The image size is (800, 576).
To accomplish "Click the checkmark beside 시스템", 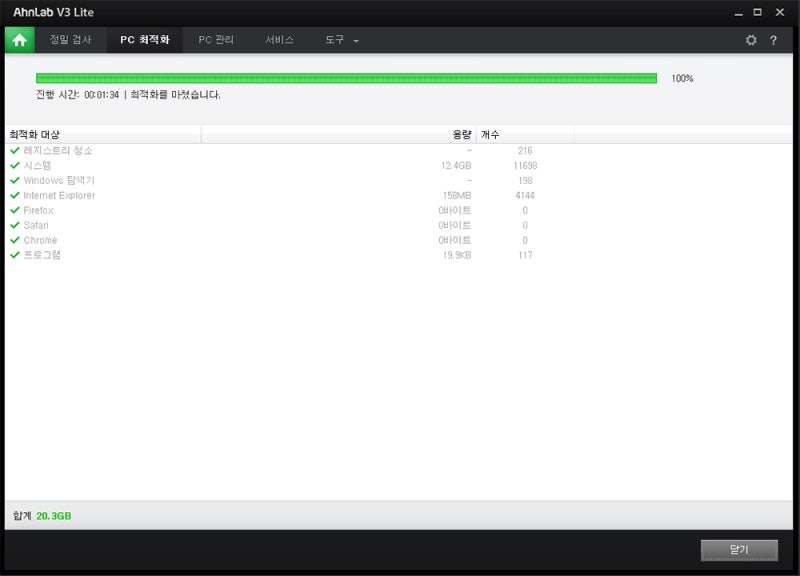I will pyautogui.click(x=15, y=165).
